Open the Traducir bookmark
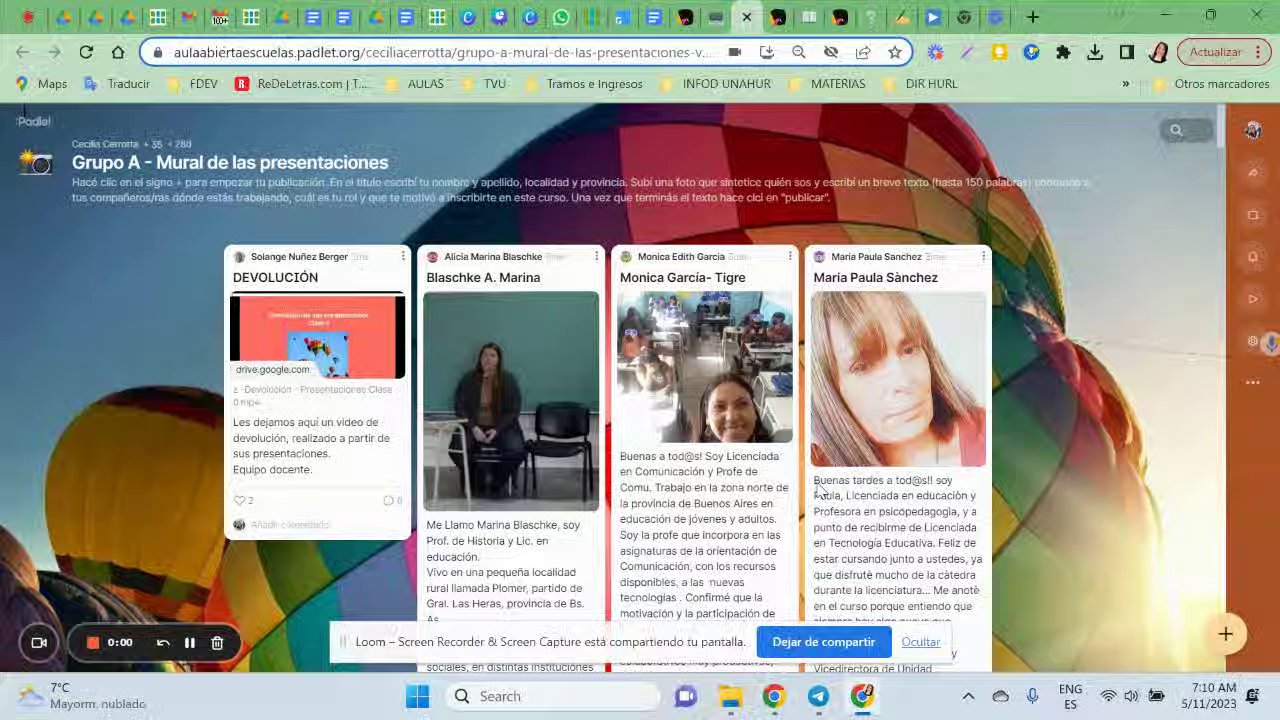1280x720 pixels. [117, 84]
